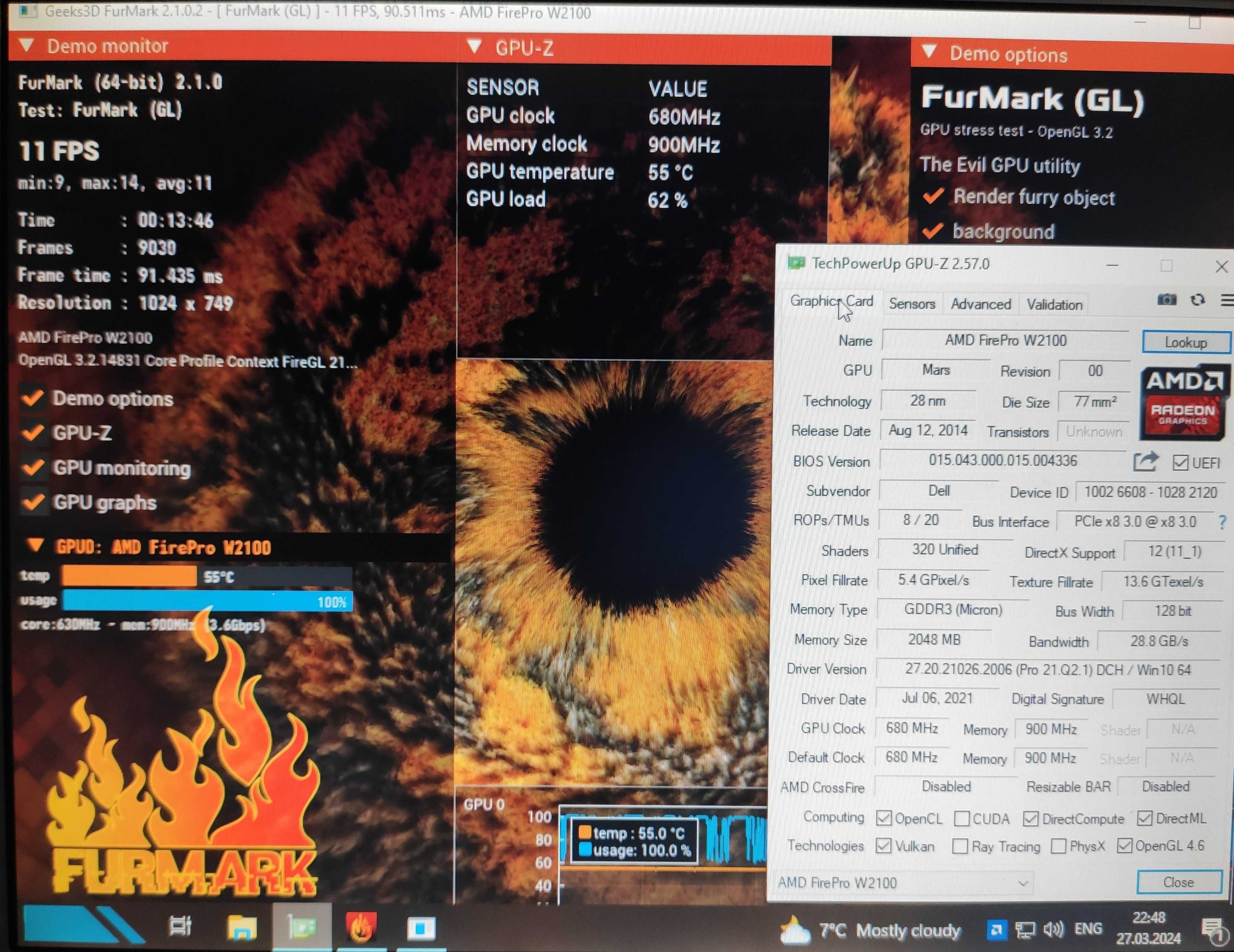1234x952 pixels.
Task: Click the blue usage bar 100%
Action: (x=207, y=600)
